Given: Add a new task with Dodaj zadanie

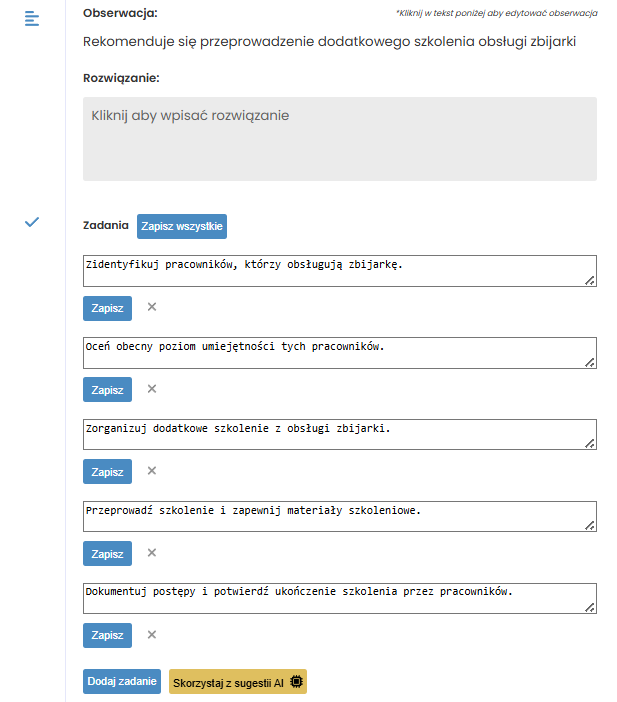Looking at the screenshot, I should coord(122,681).
